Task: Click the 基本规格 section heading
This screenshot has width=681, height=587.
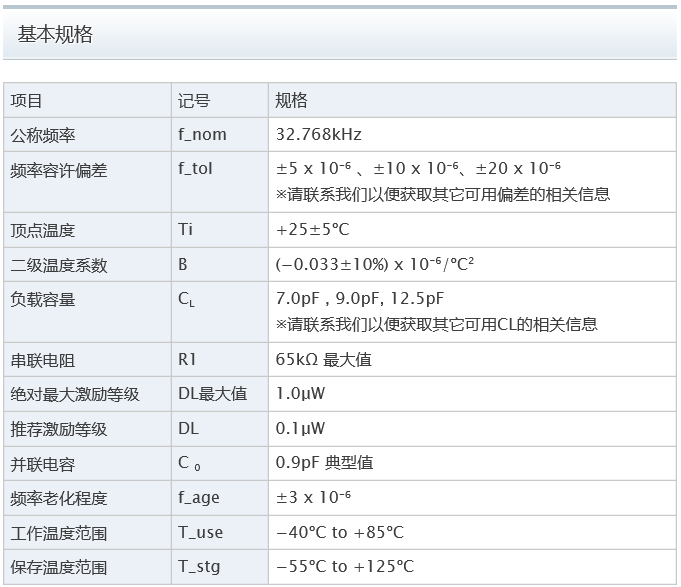Action: tap(55, 35)
